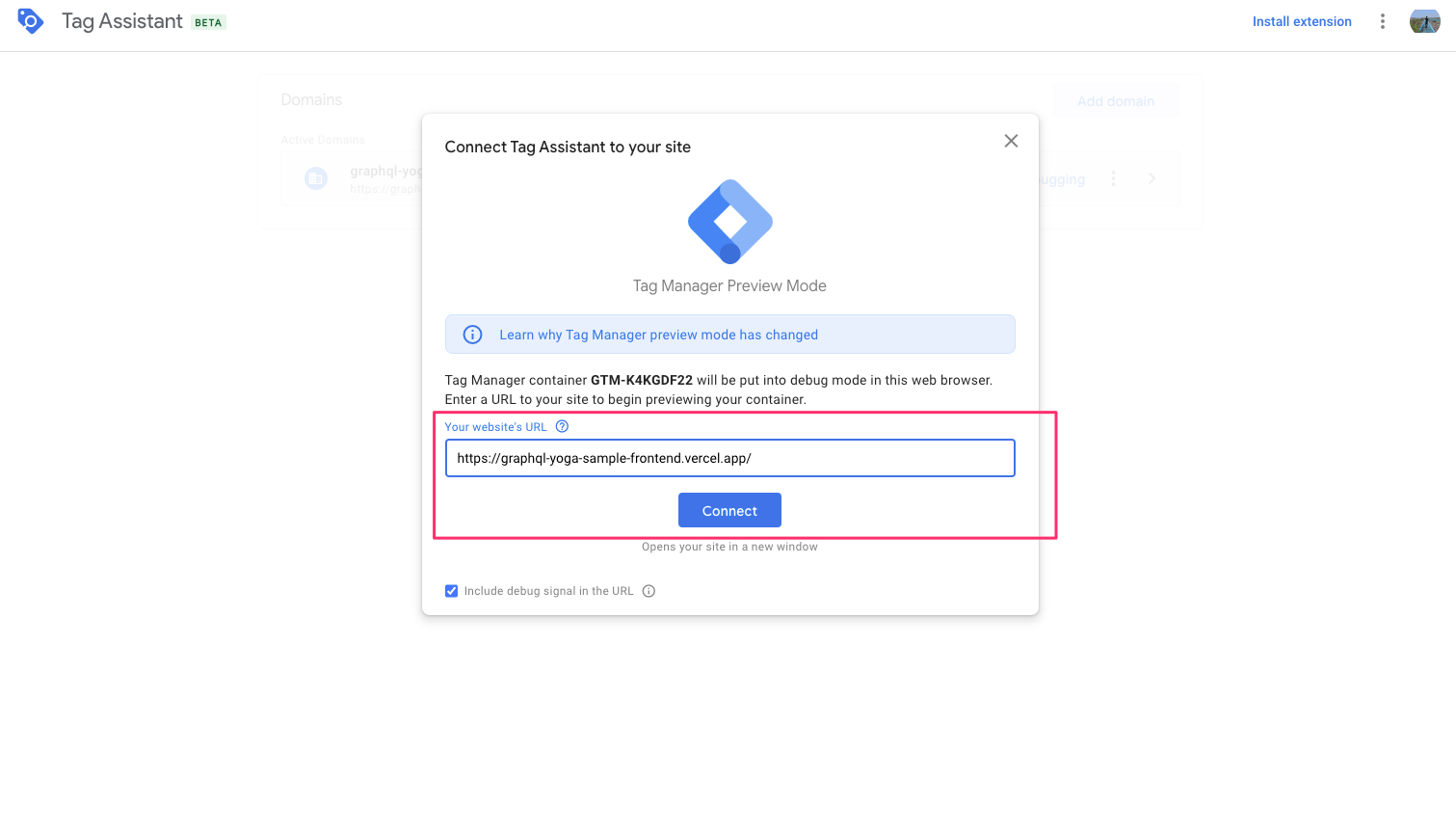Click the BETA badge in header

pos(208,22)
